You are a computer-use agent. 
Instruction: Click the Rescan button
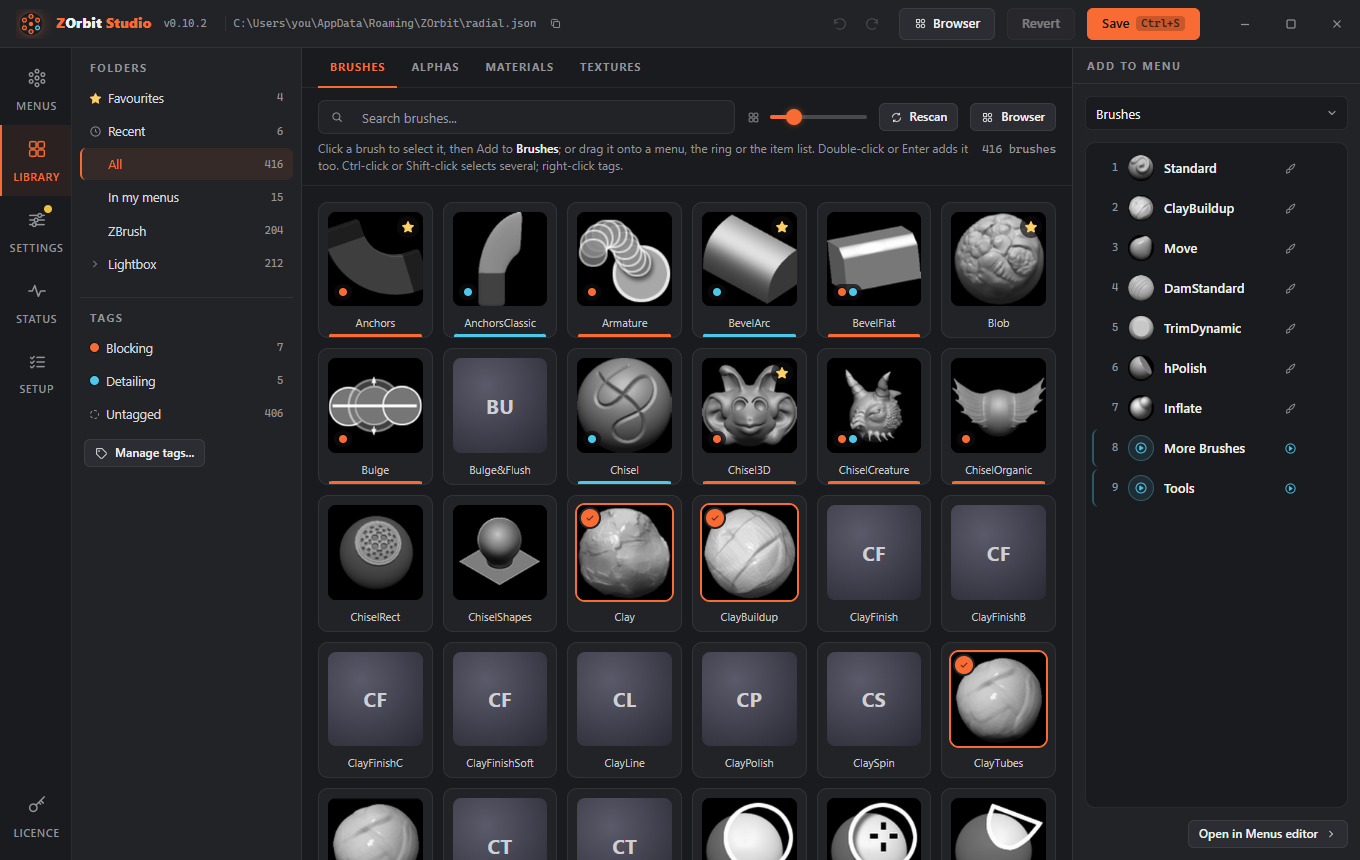[918, 117]
